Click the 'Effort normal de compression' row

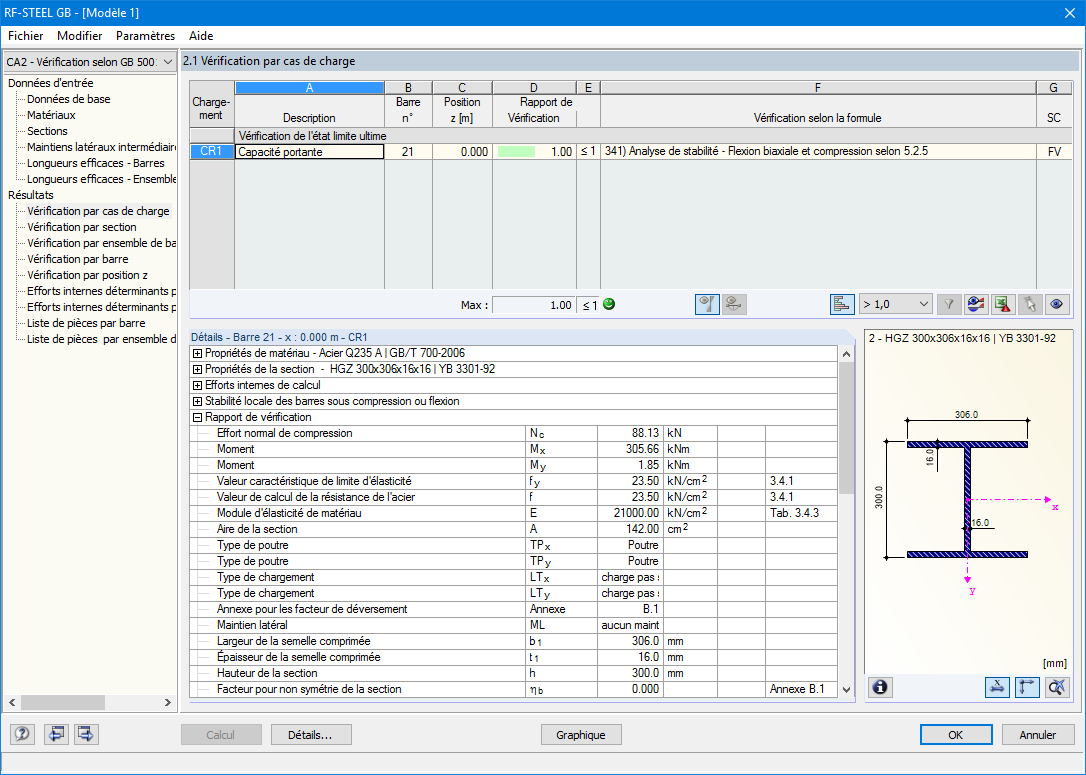pos(513,433)
